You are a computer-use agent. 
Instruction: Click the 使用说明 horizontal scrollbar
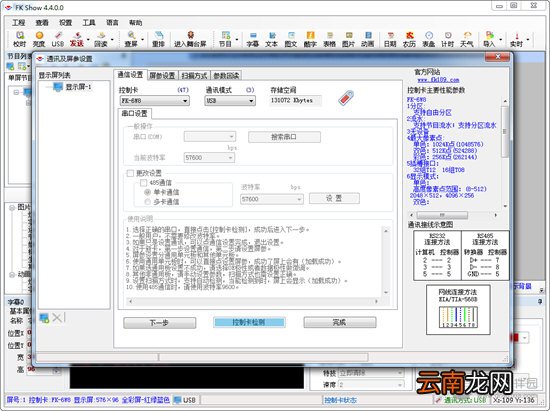(253, 301)
